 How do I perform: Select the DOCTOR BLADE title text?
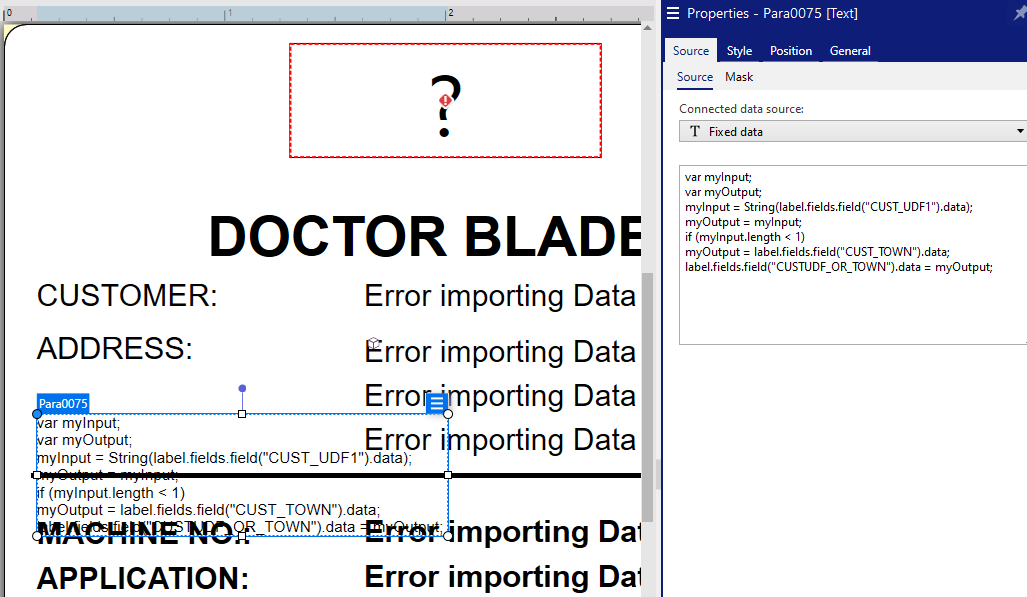[426, 237]
